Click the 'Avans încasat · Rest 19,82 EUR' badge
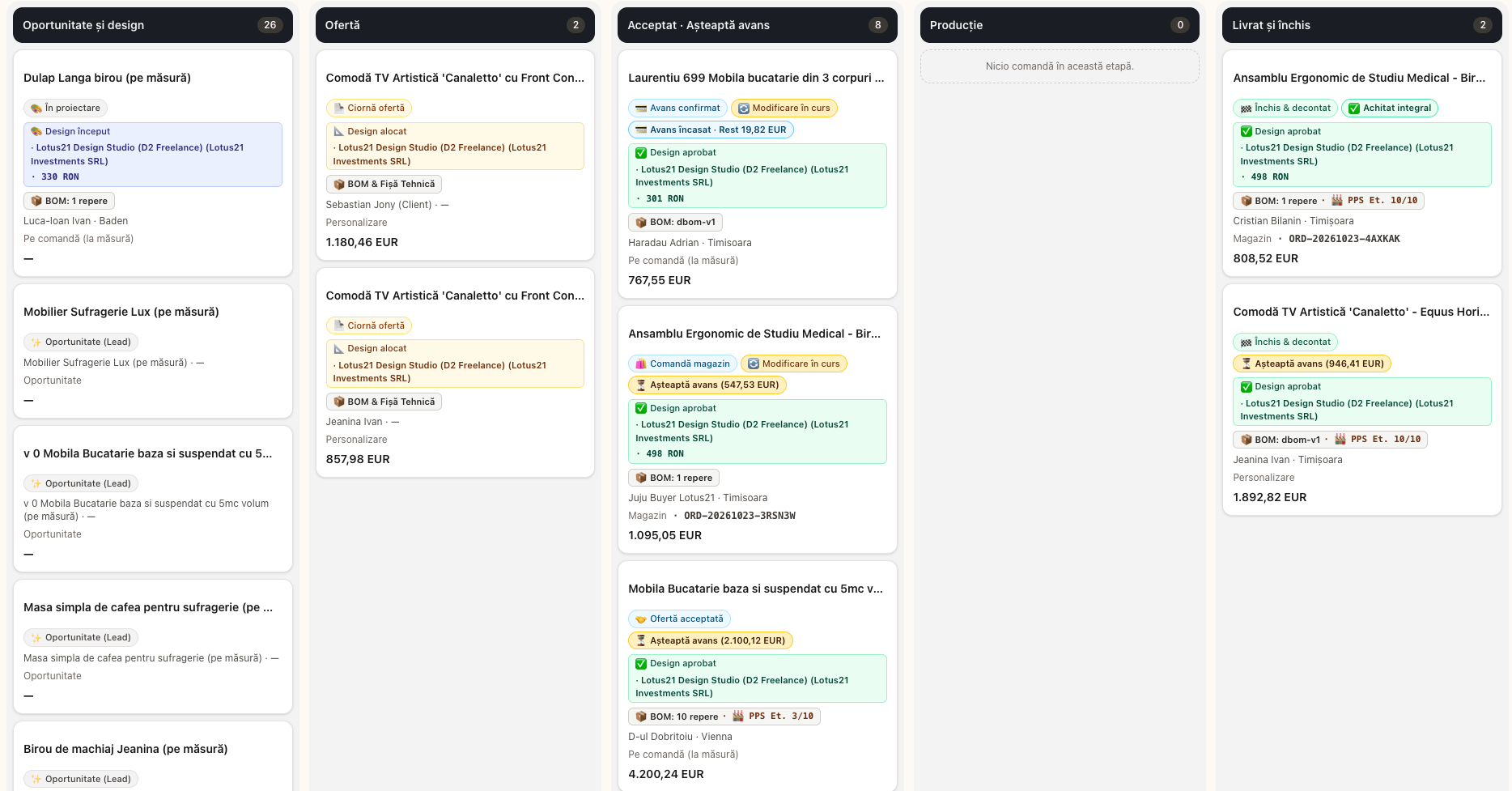The width and height of the screenshot is (1512, 791). [x=711, y=130]
